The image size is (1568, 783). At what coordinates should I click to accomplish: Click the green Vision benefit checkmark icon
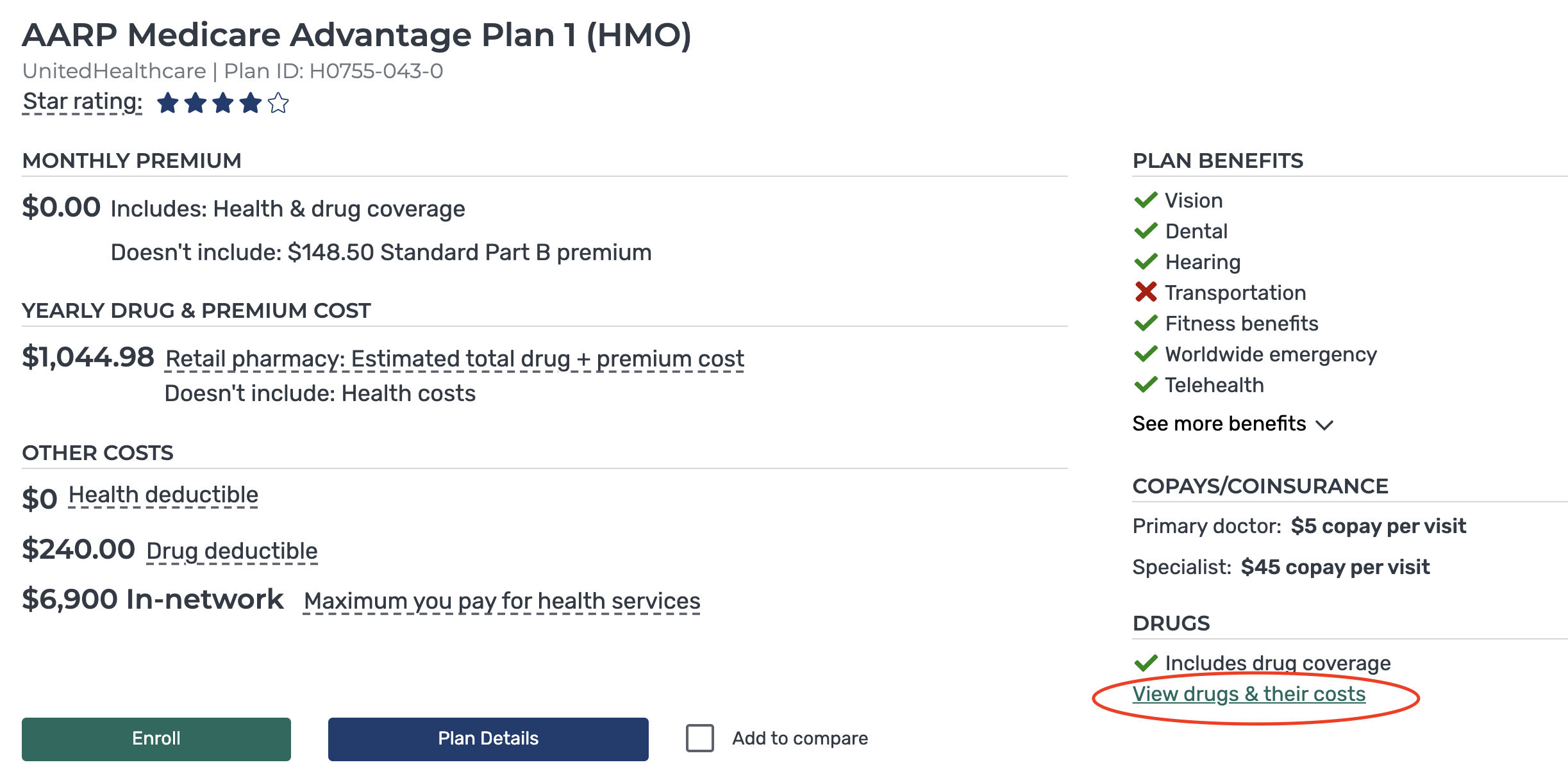(x=1146, y=201)
